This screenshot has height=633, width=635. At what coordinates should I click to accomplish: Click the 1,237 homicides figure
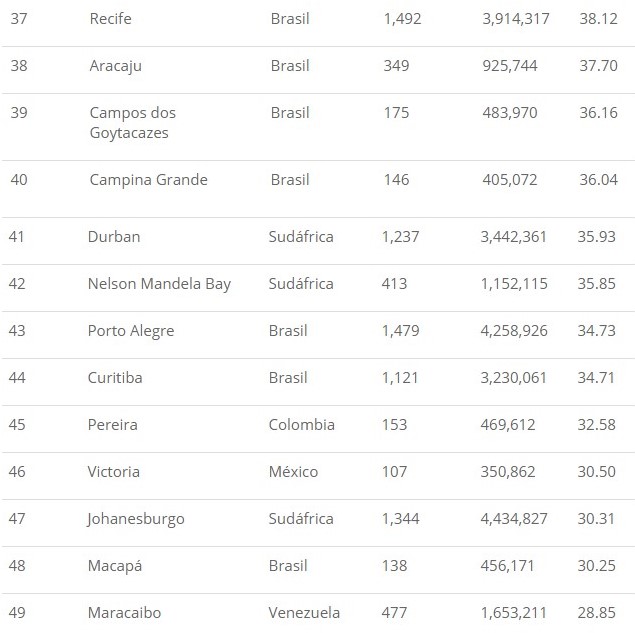[400, 237]
